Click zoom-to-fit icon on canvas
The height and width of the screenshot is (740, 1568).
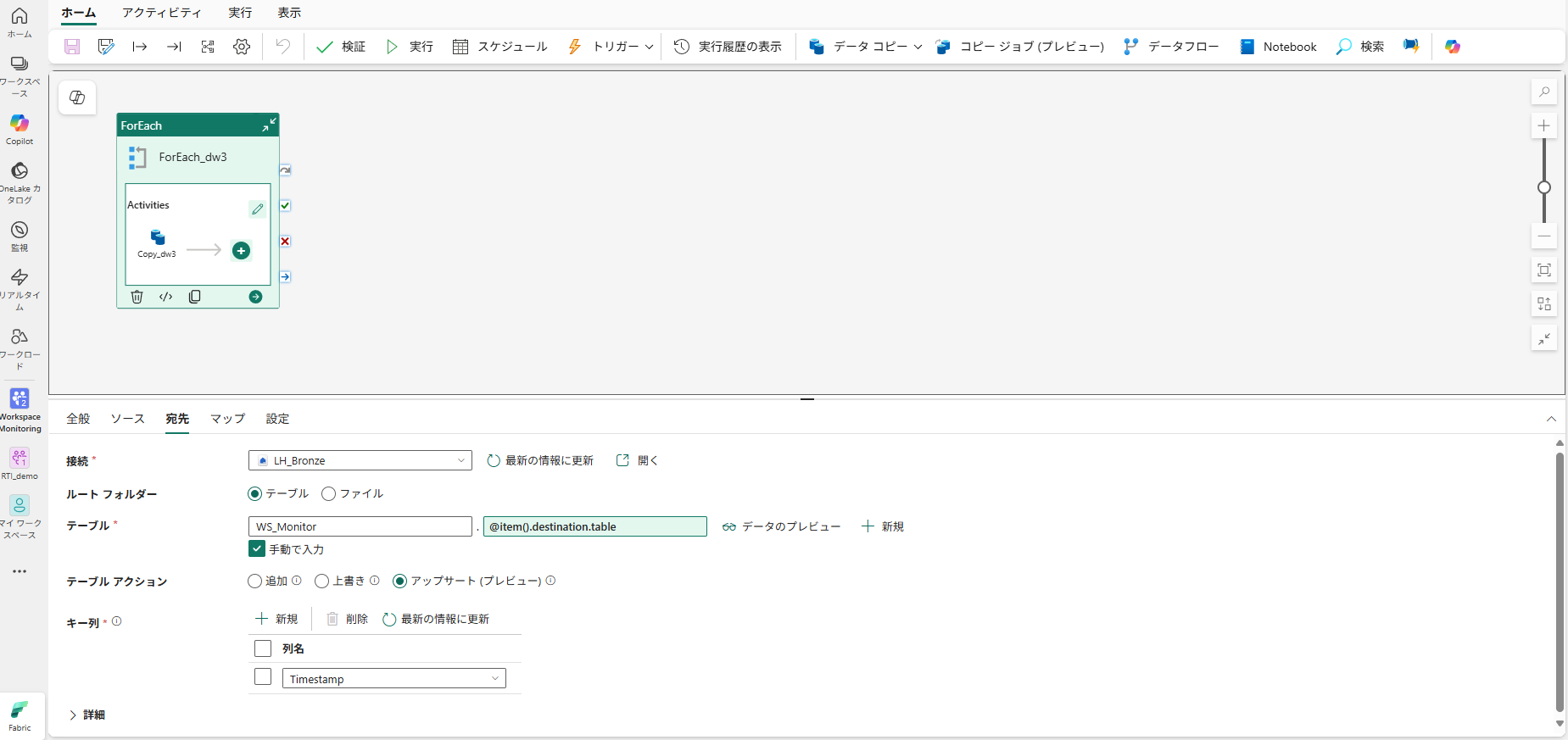pyautogui.click(x=1544, y=270)
